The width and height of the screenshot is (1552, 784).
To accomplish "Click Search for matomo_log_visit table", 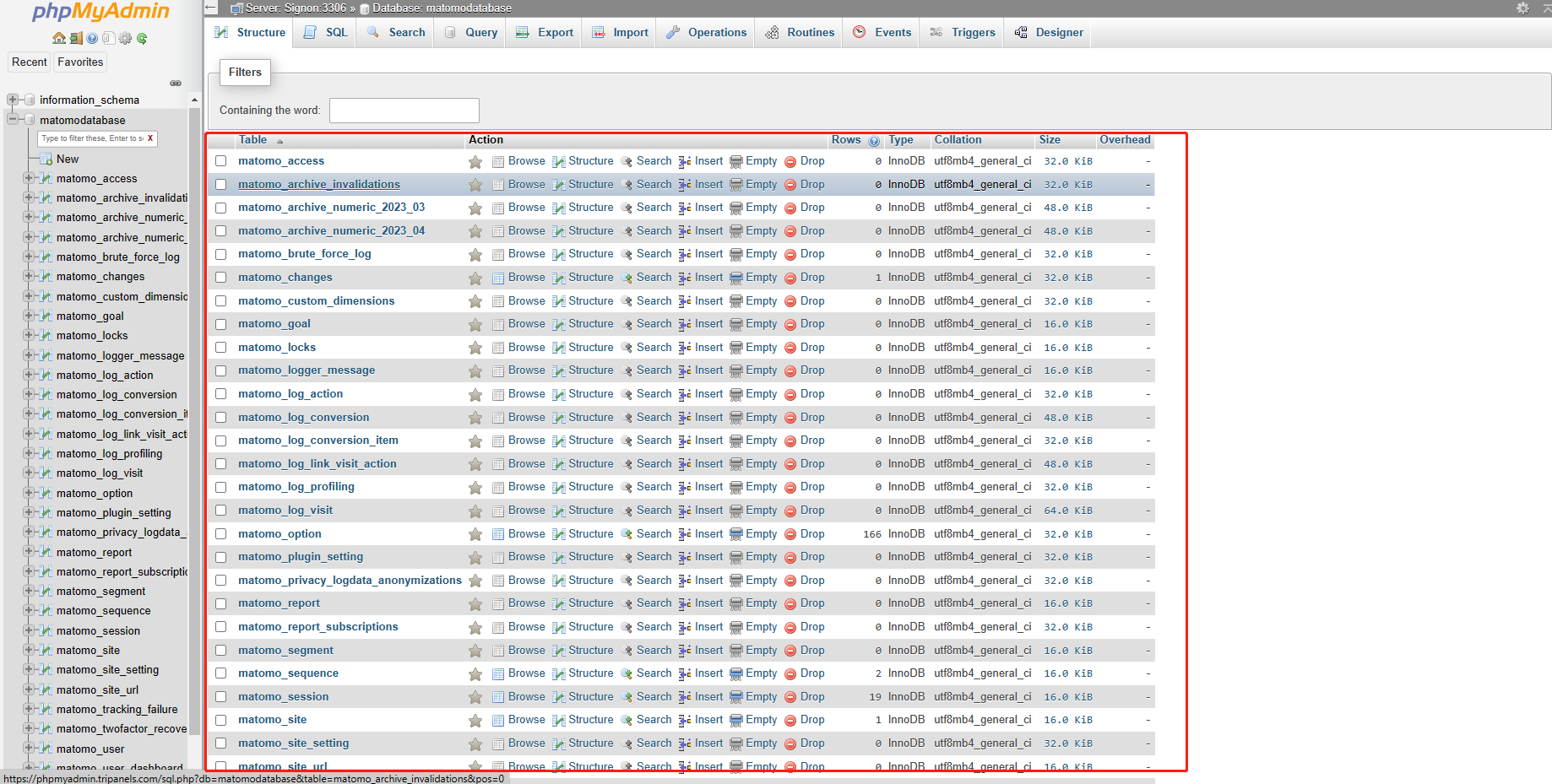I will (646, 511).
